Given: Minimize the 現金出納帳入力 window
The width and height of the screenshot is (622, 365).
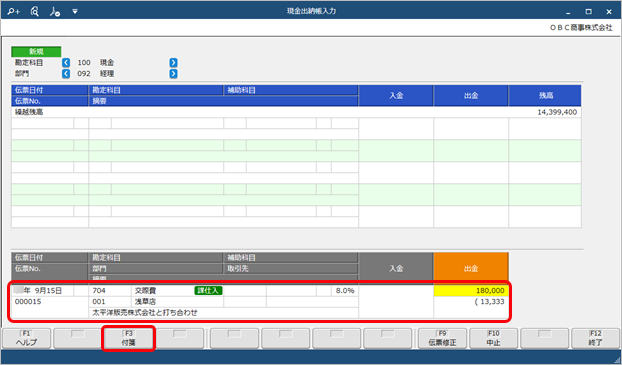Looking at the screenshot, I should click(x=568, y=12).
